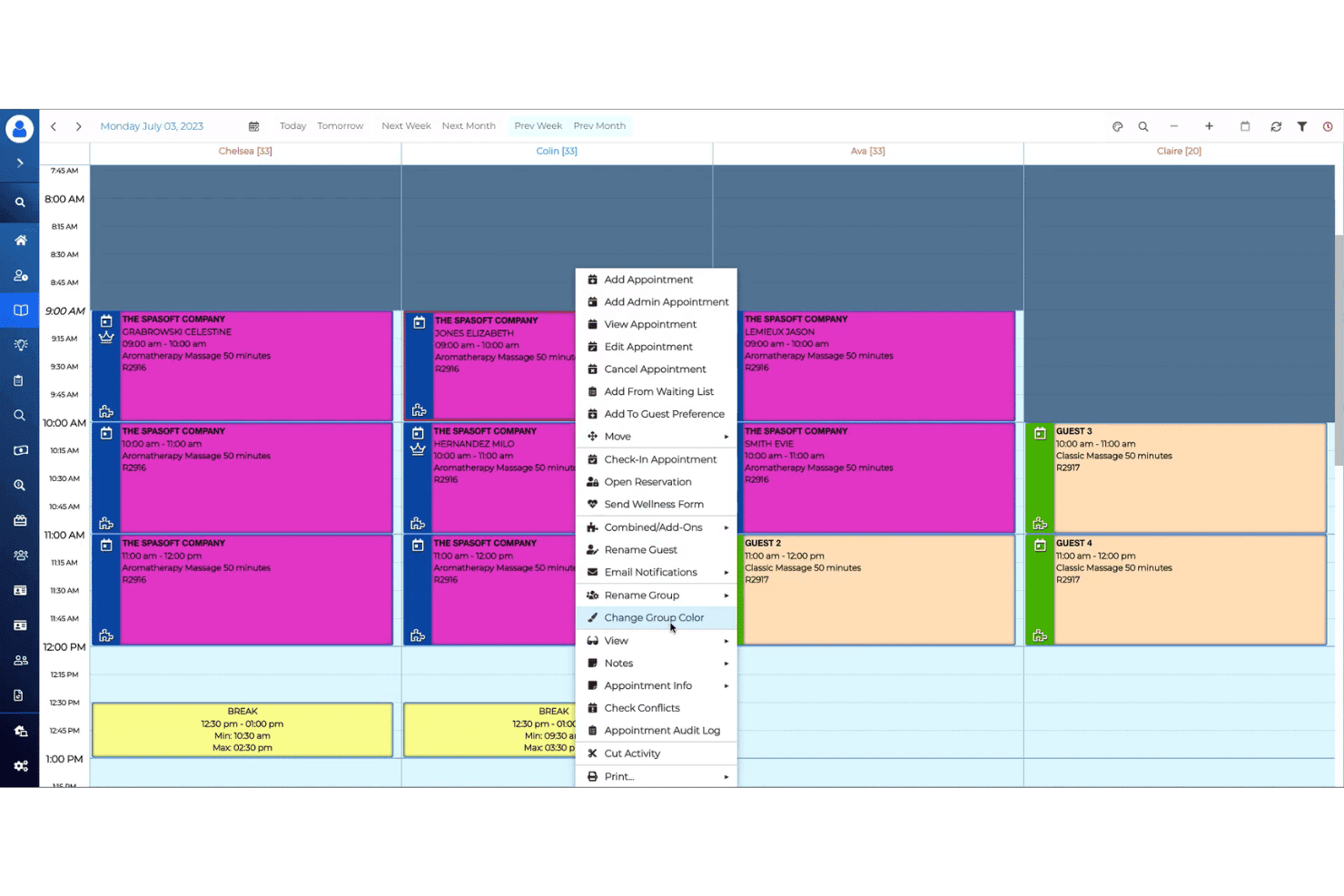Click the red clock icon in toolbar
1344x896 pixels.
[x=1328, y=127]
